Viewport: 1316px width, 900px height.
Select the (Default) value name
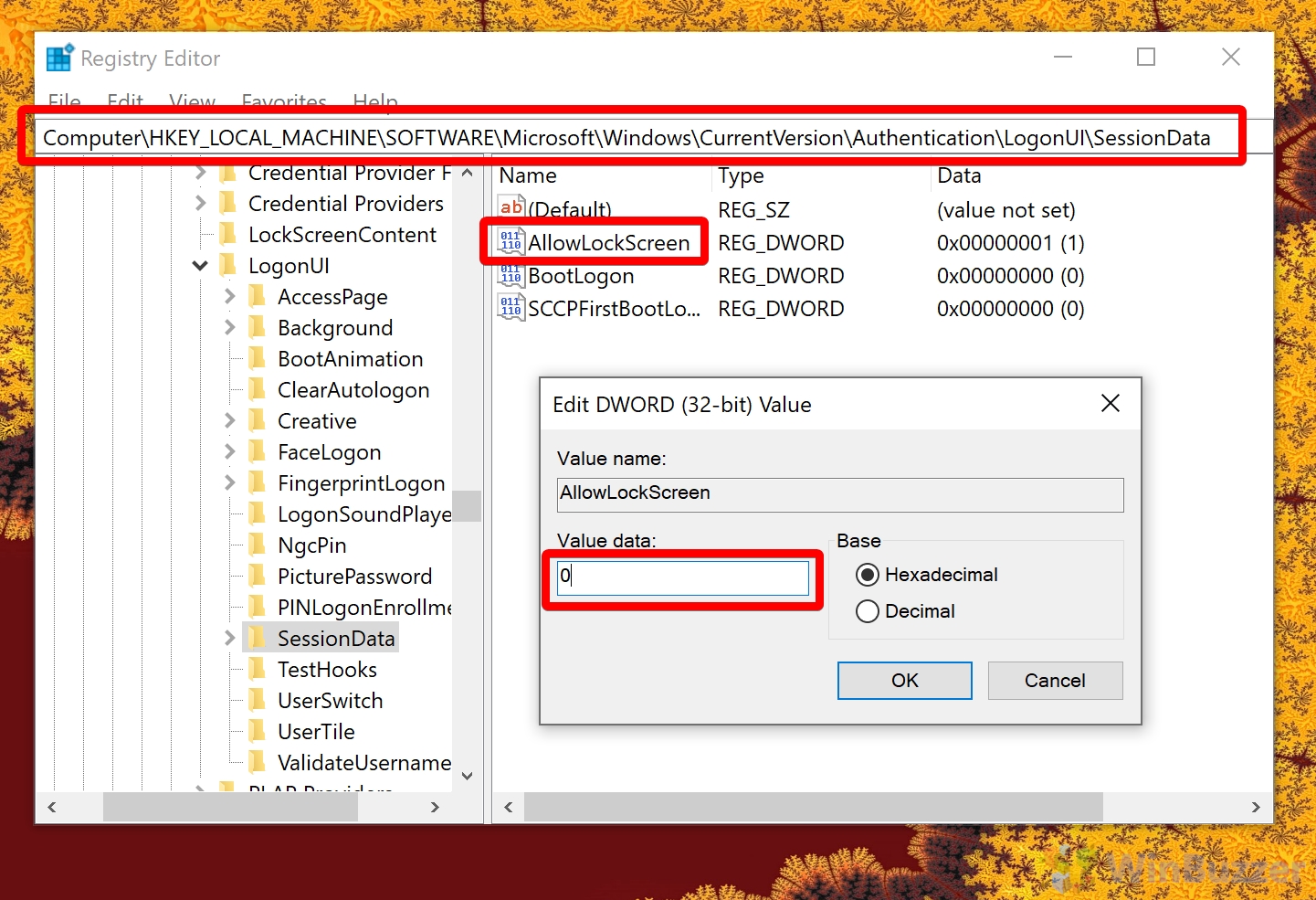point(570,210)
